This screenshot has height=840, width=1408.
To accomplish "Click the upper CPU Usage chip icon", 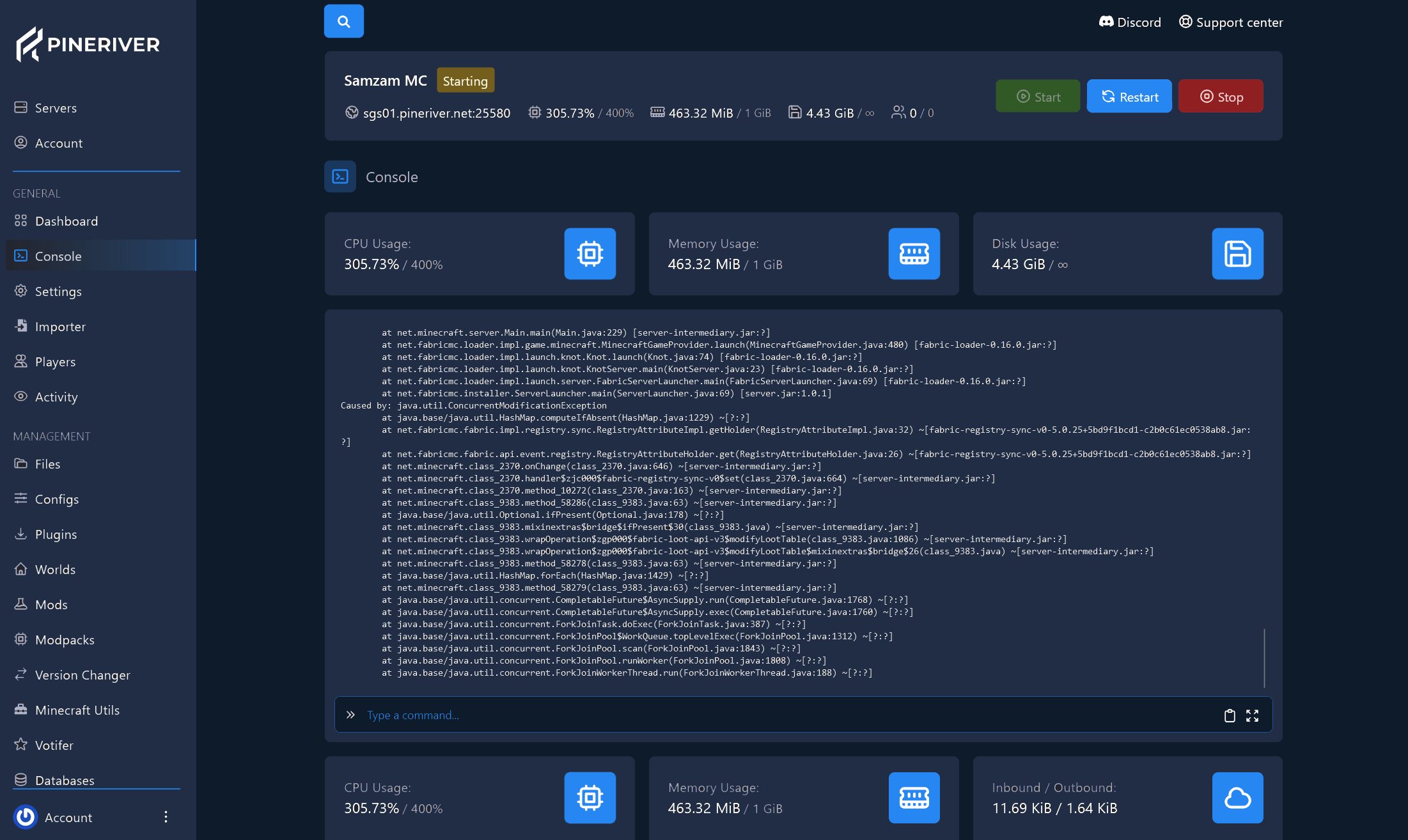I will pyautogui.click(x=590, y=254).
